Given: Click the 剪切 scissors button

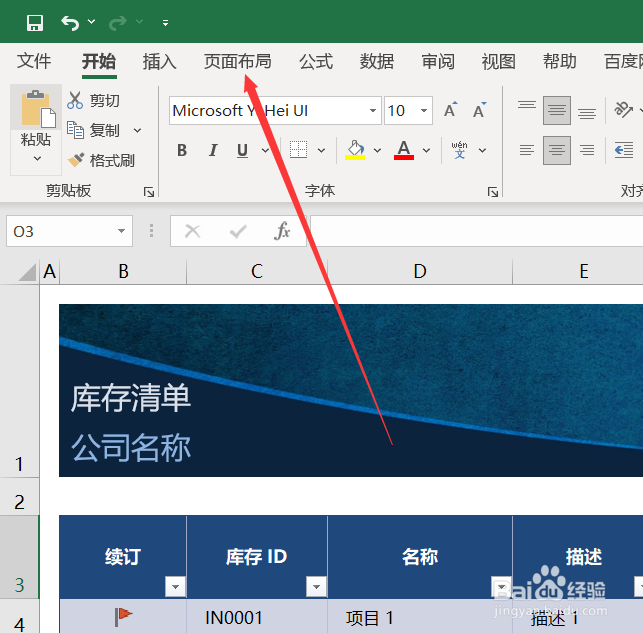Looking at the screenshot, I should tap(93, 100).
